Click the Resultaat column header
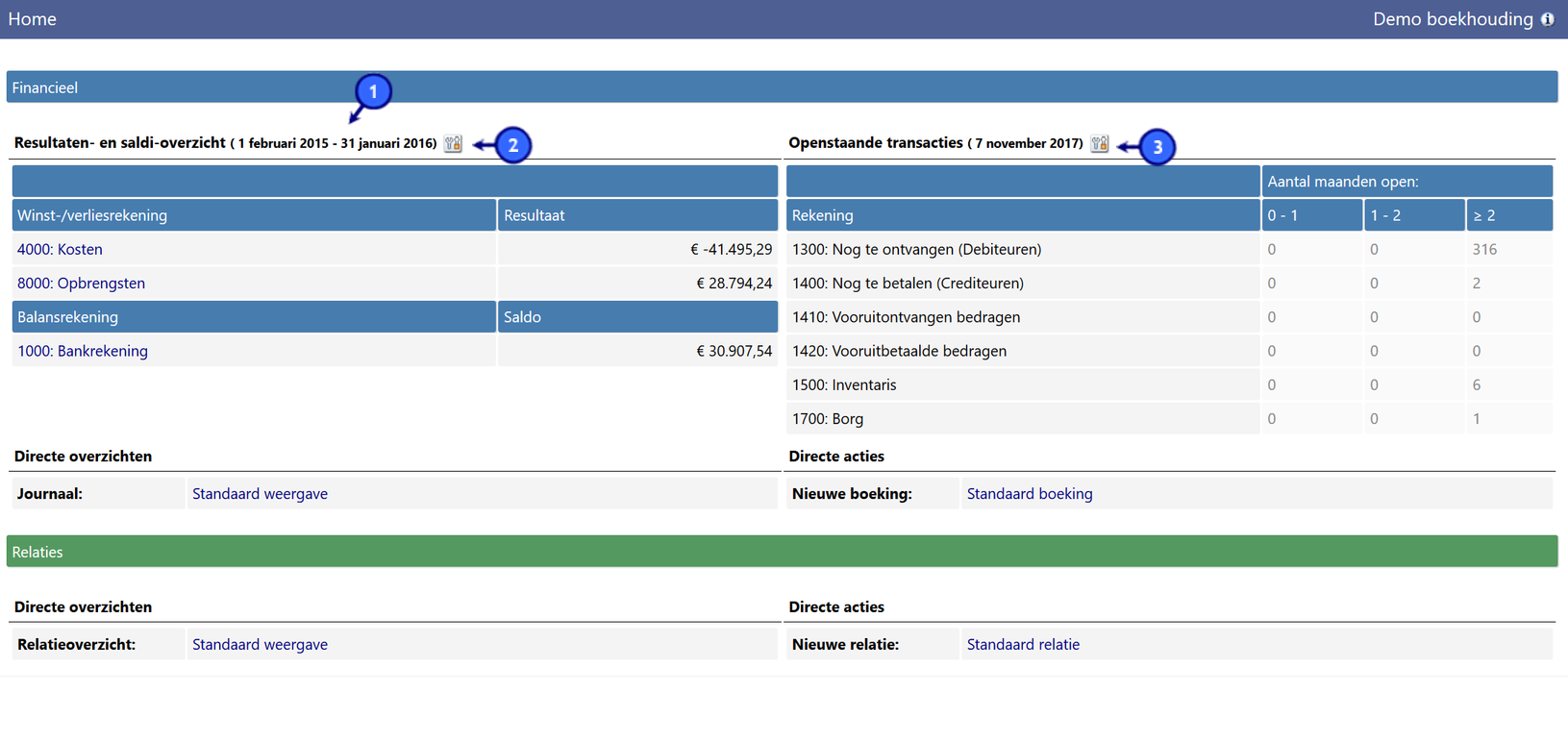The height and width of the screenshot is (742, 1568). point(637,215)
